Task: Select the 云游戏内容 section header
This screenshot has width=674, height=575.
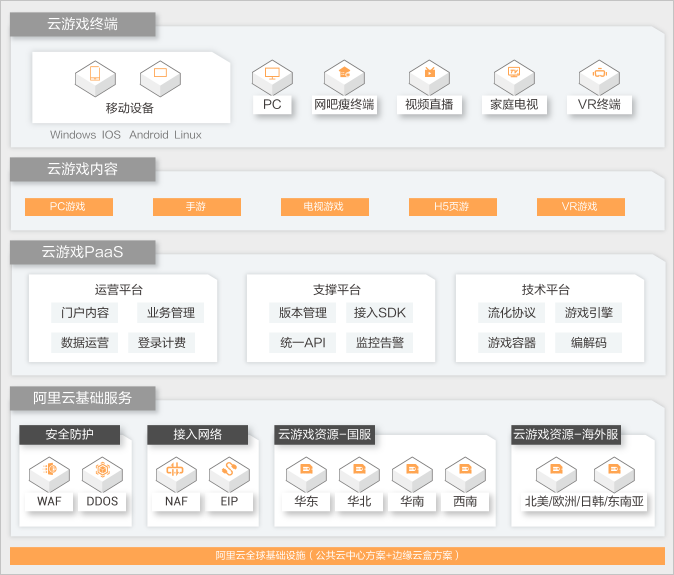Action: click(83, 169)
